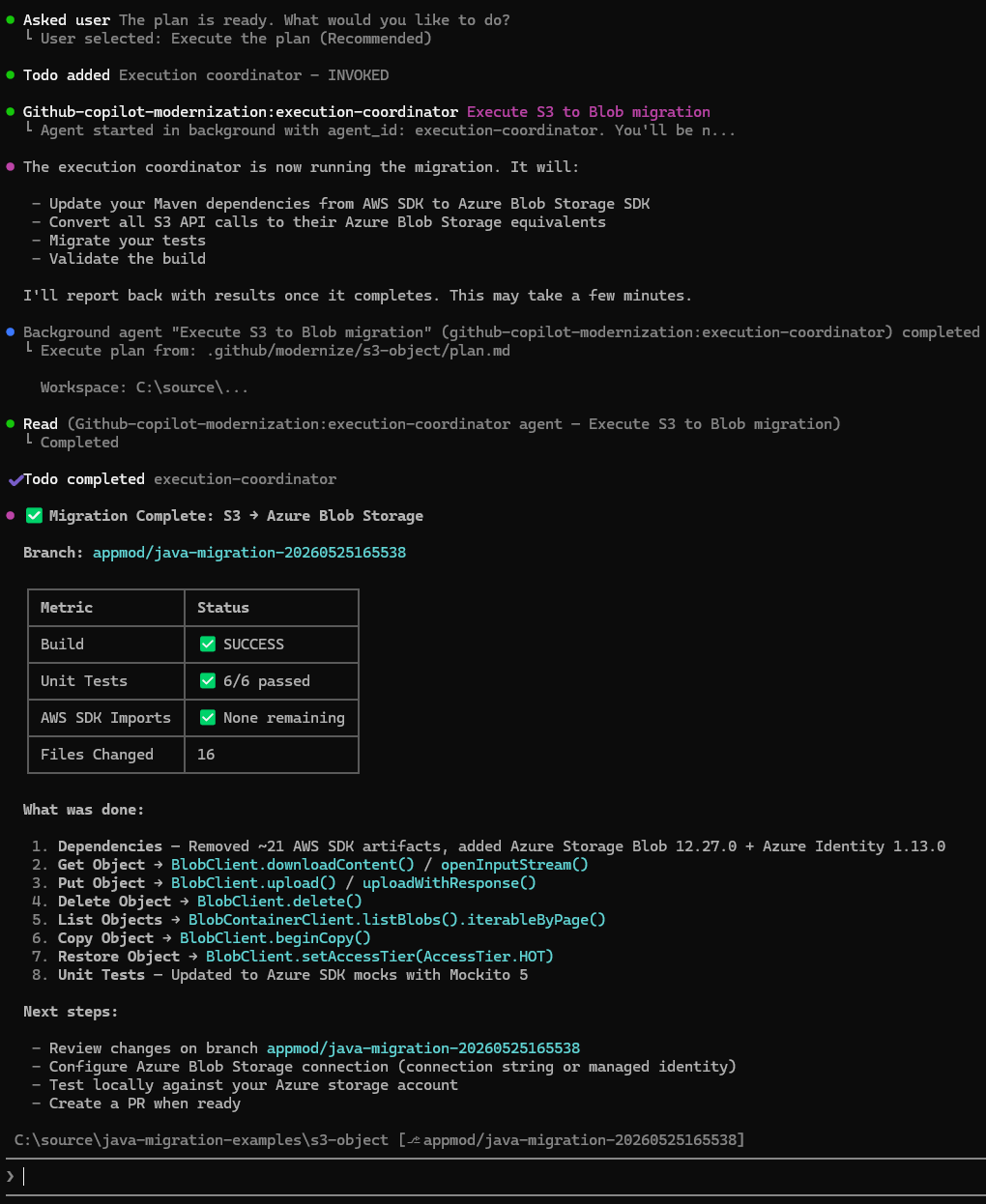Viewport: 986px width, 1204px height.
Task: Click the purple checkmark before Todo completed
Action: pos(14,480)
